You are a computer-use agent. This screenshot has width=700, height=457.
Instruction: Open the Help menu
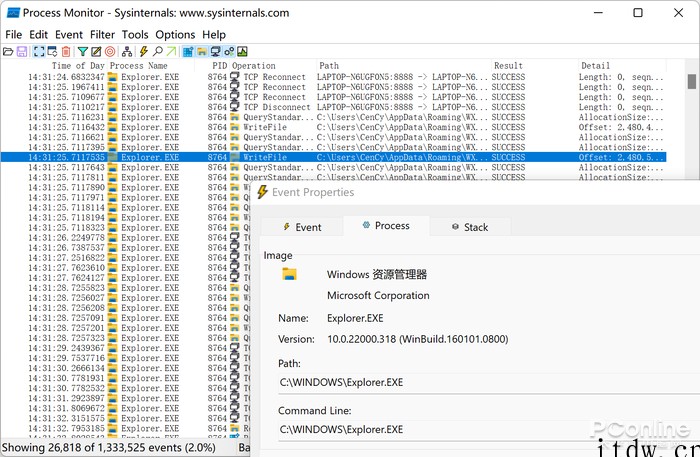(x=214, y=35)
